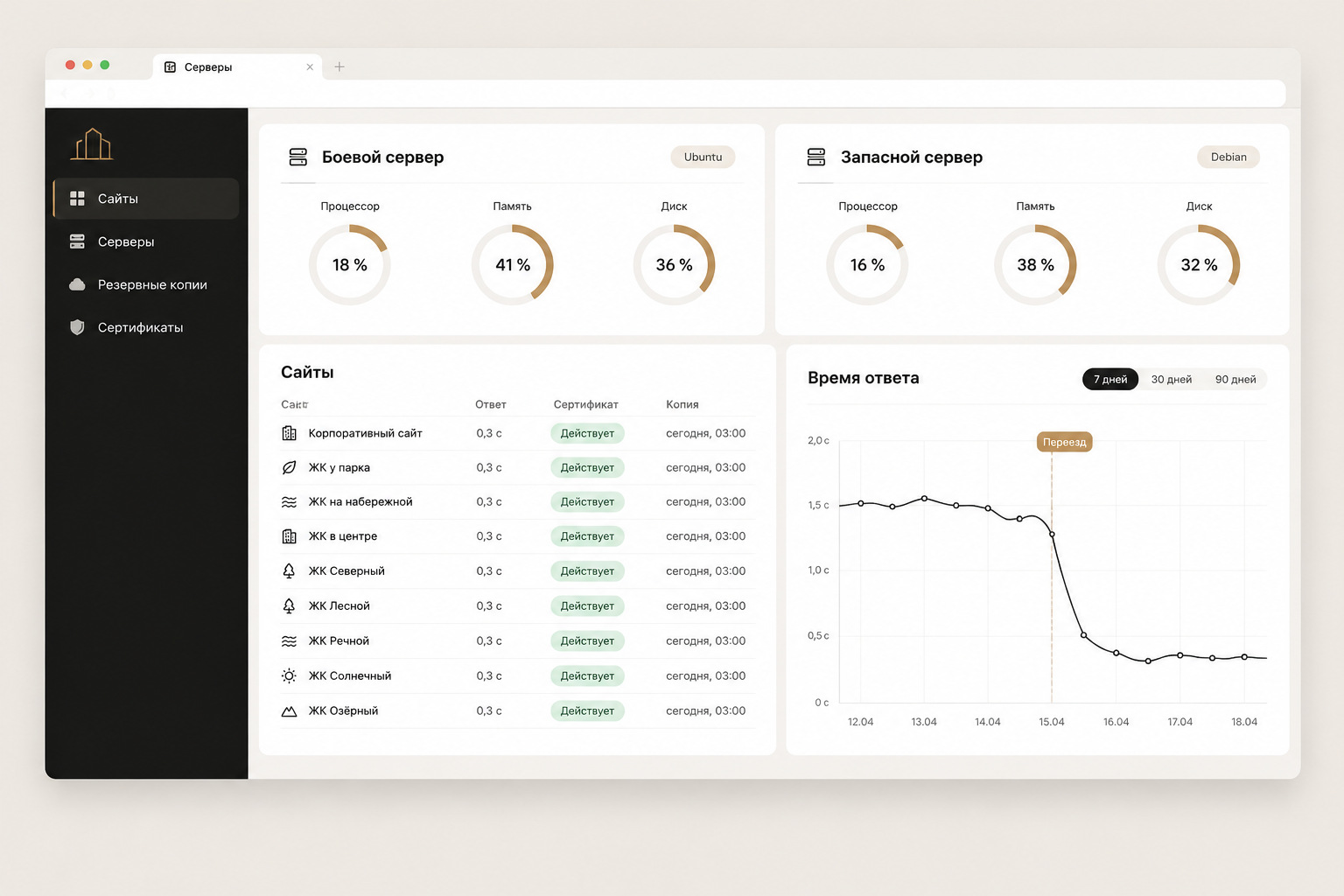
Task: Click the Сертификат column header
Action: (x=585, y=404)
